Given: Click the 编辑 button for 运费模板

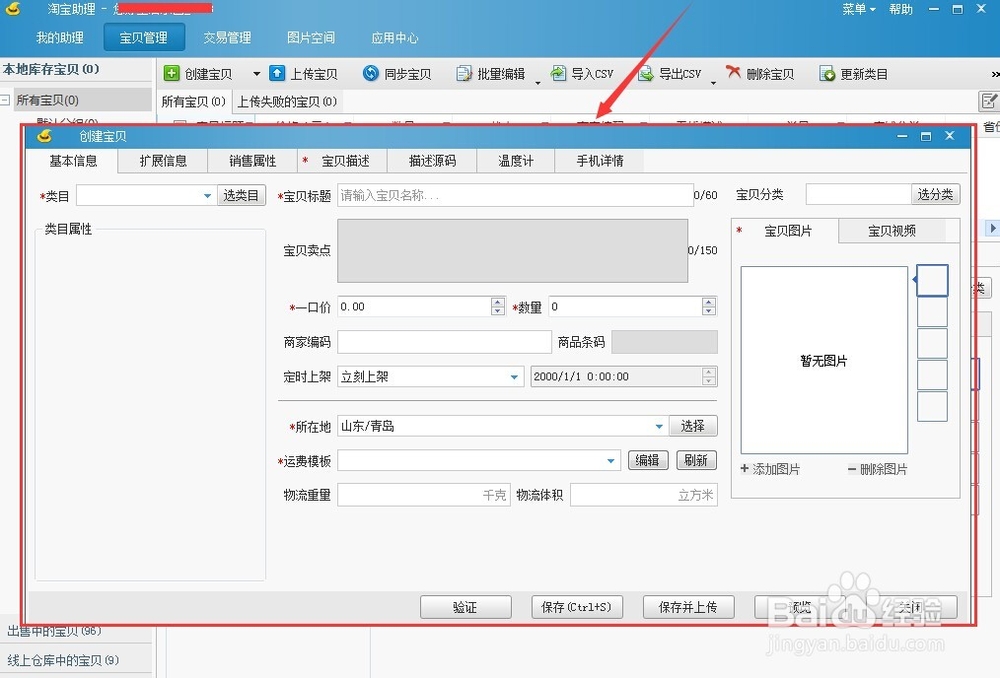Looking at the screenshot, I should (648, 461).
